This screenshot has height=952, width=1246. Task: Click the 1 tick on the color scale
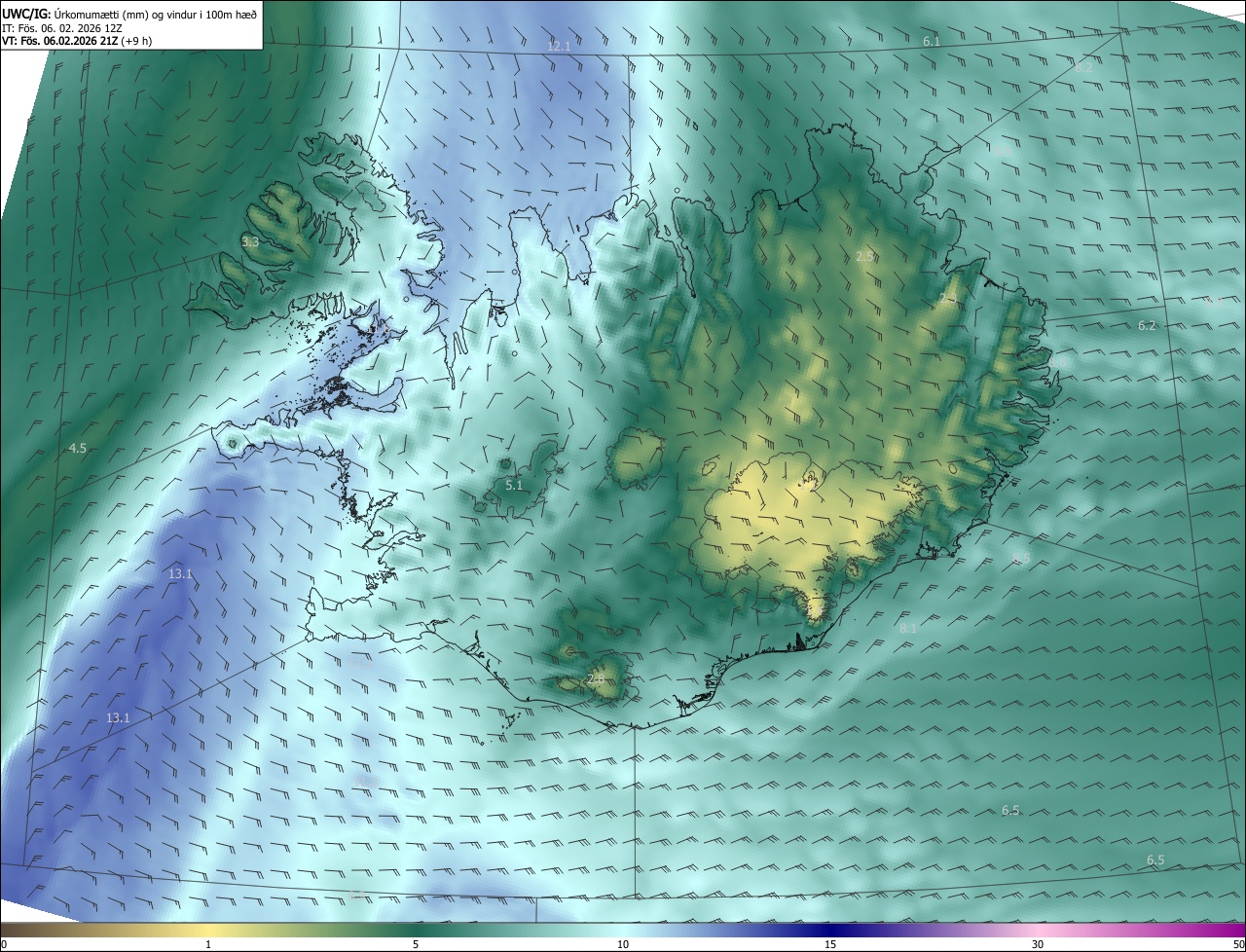pyautogui.click(x=208, y=945)
